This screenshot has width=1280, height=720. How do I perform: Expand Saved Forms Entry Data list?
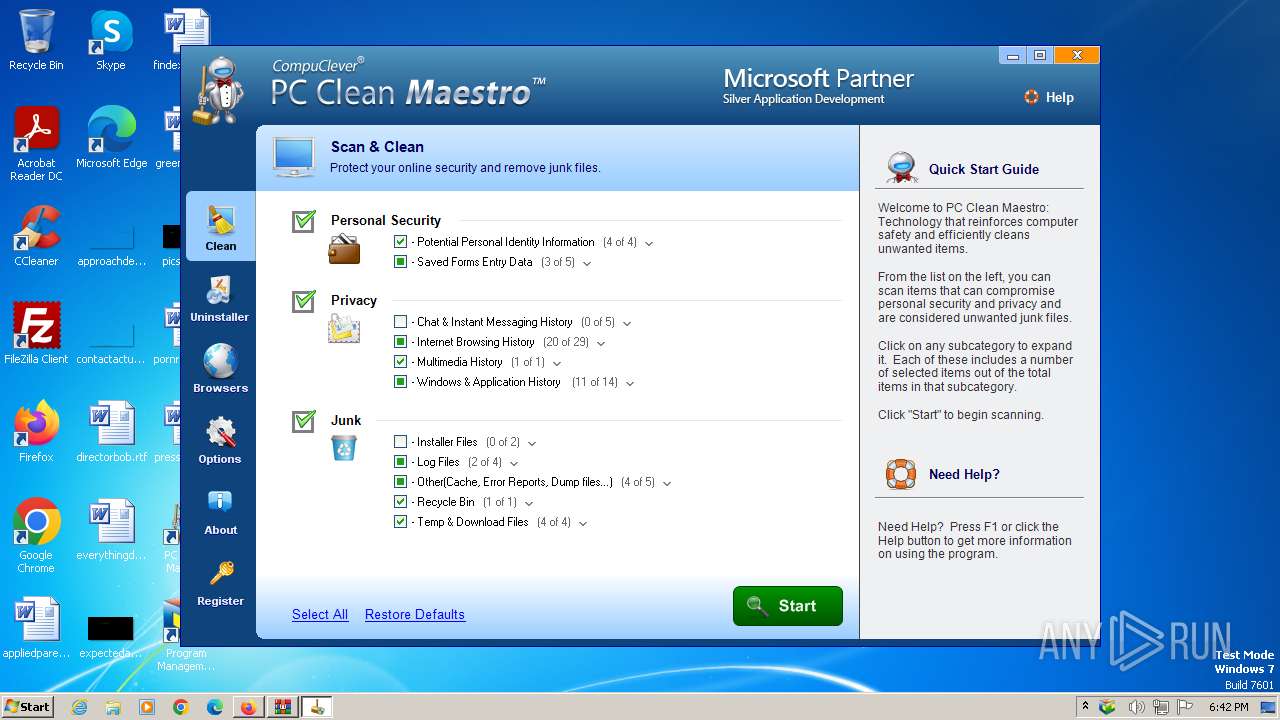click(587, 263)
